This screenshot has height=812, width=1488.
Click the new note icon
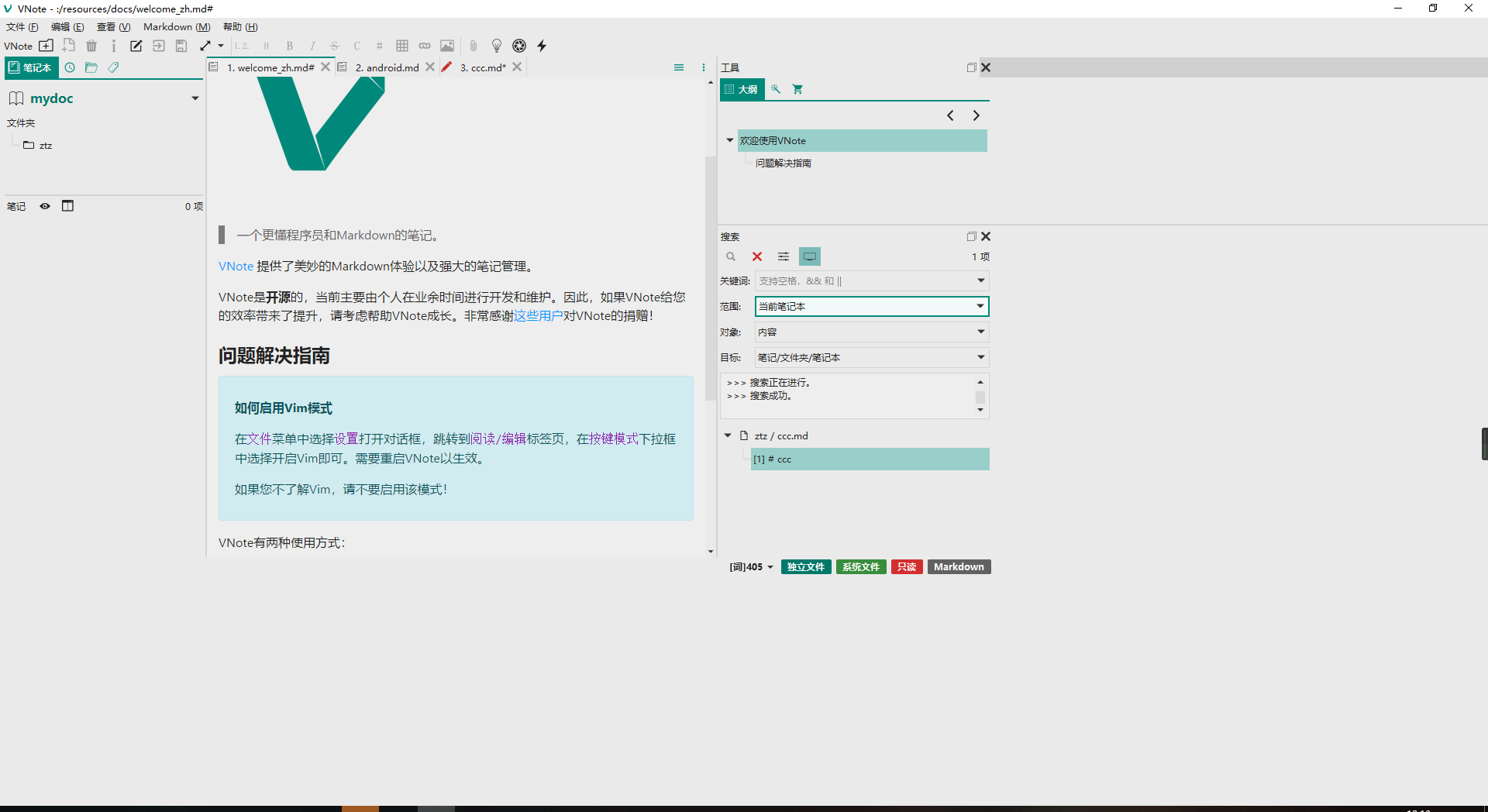point(69,46)
